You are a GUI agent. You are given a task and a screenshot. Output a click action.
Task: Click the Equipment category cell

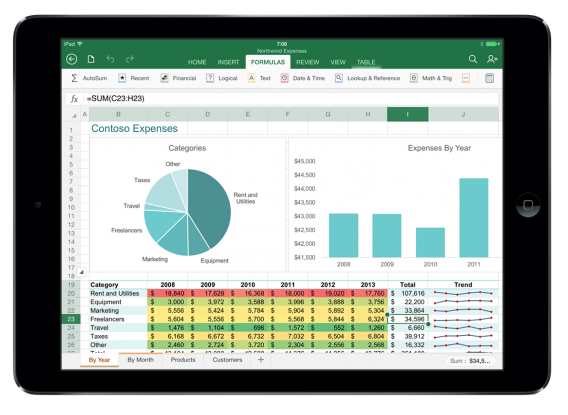tap(118, 302)
